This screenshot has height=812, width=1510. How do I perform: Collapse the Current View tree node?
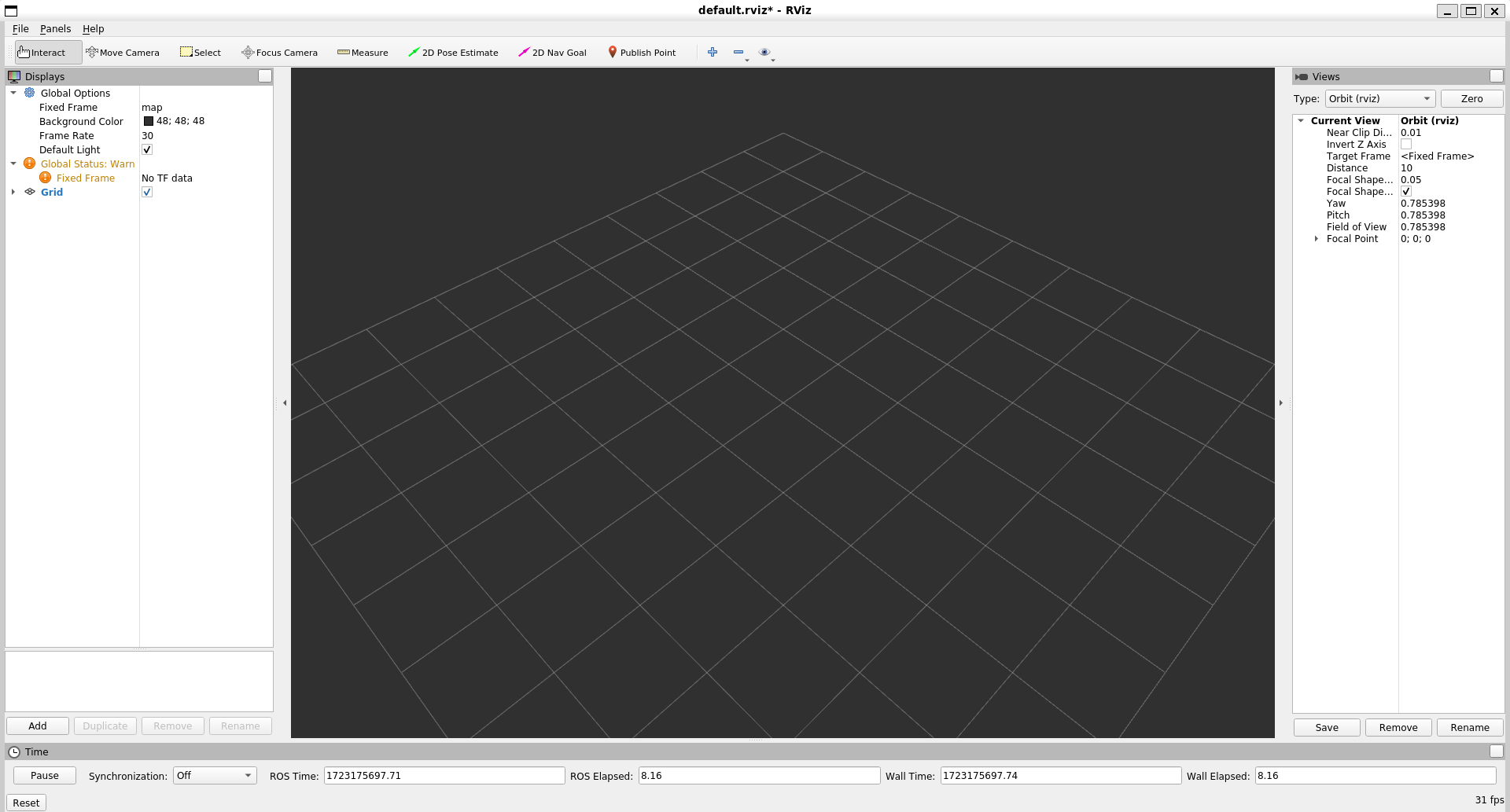tap(1302, 121)
